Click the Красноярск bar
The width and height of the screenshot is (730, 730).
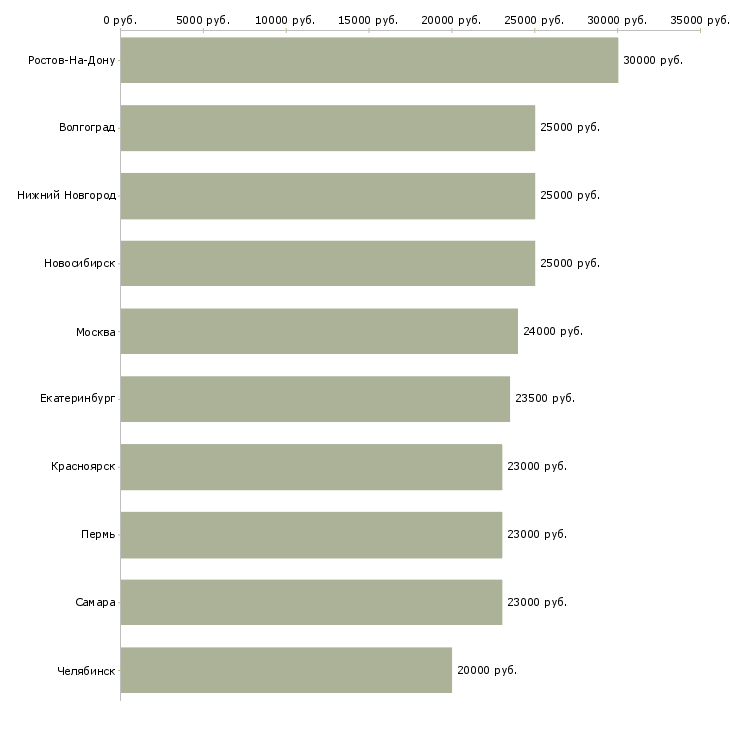point(311,467)
